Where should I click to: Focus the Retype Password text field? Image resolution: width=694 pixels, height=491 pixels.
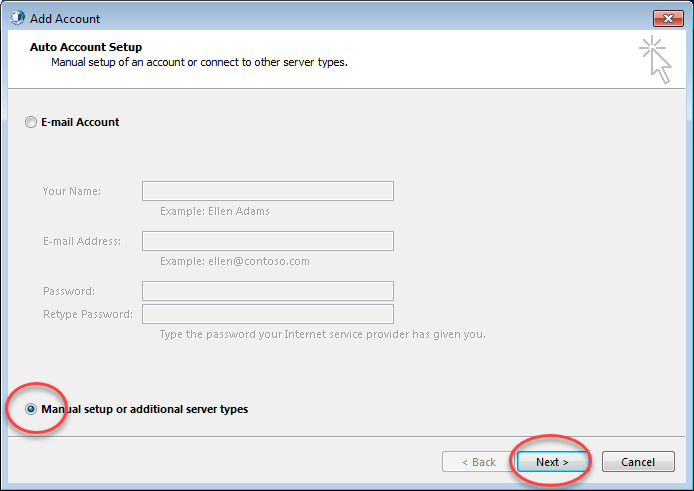coord(268,314)
